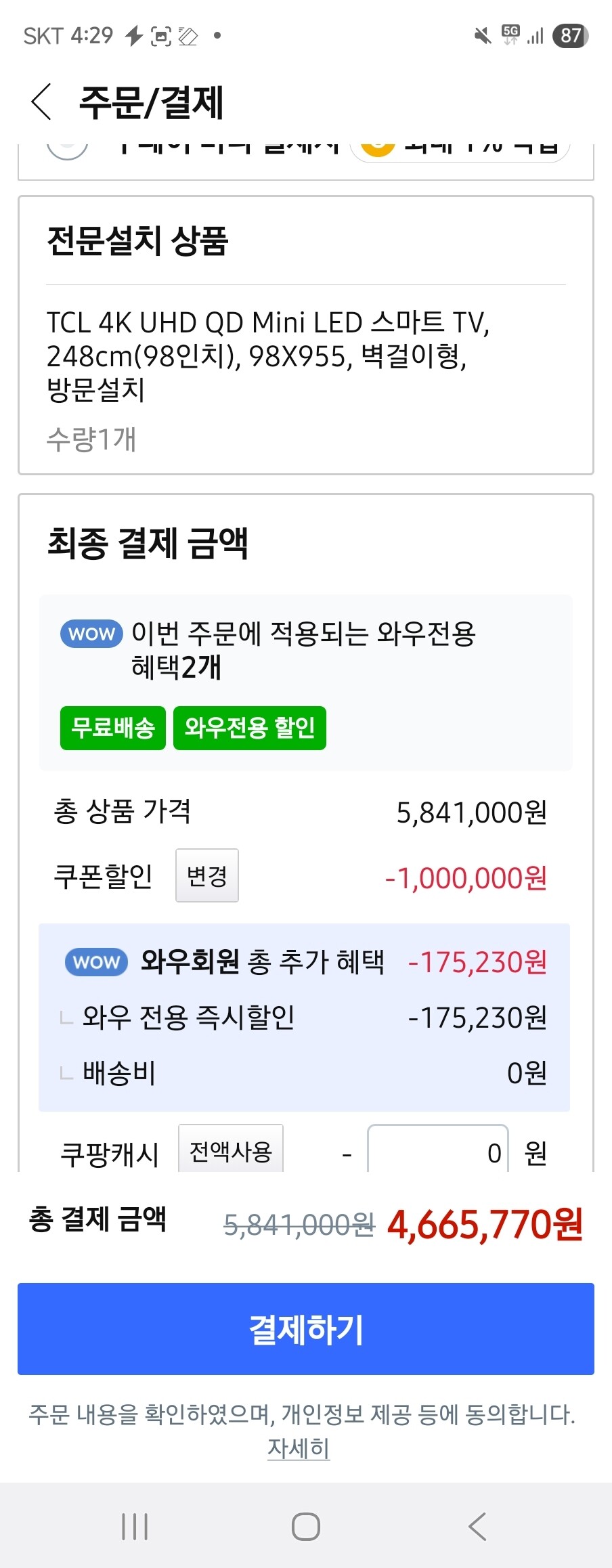
Task: Tap the muted sound status icon
Action: click(x=483, y=35)
